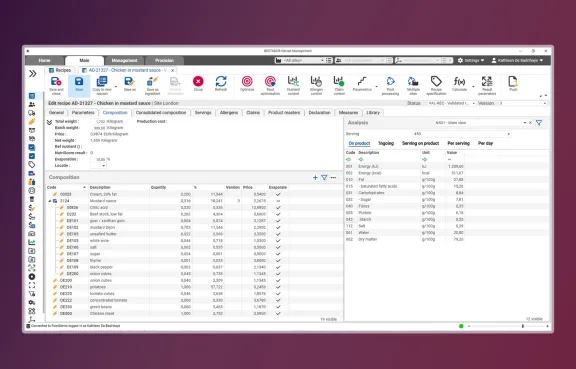This screenshot has height=369, width=576.
Task: Open the Settings menu button
Action: 471,60
